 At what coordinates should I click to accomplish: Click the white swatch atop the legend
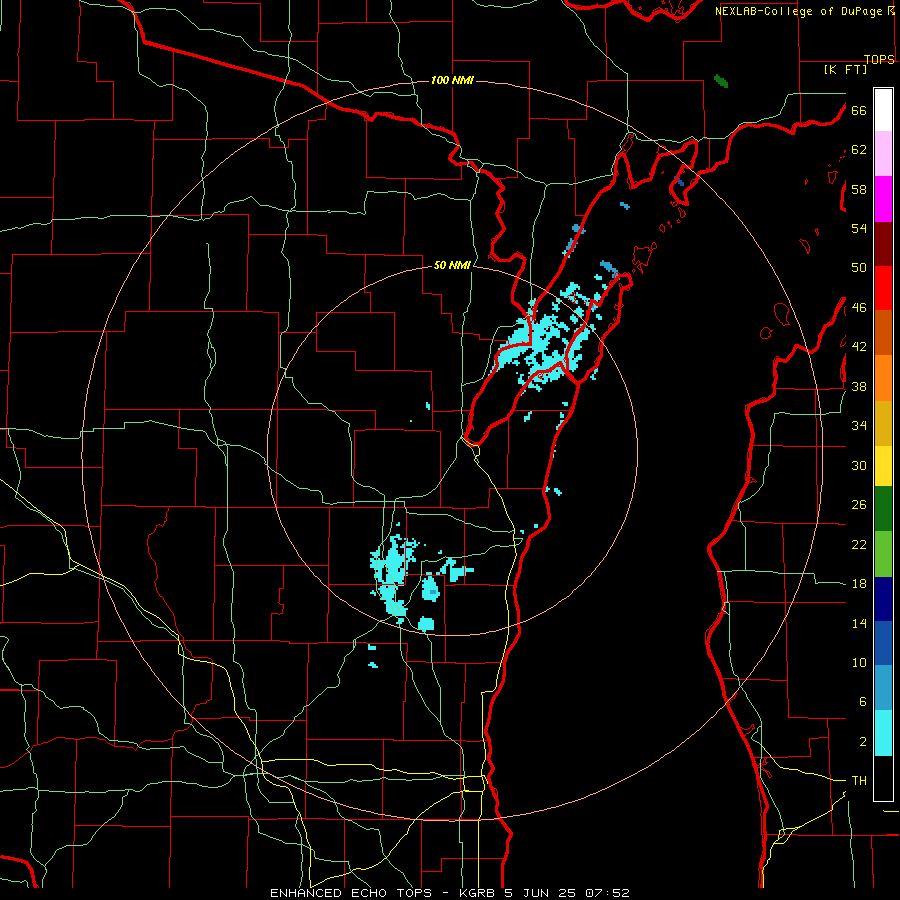[x=883, y=110]
